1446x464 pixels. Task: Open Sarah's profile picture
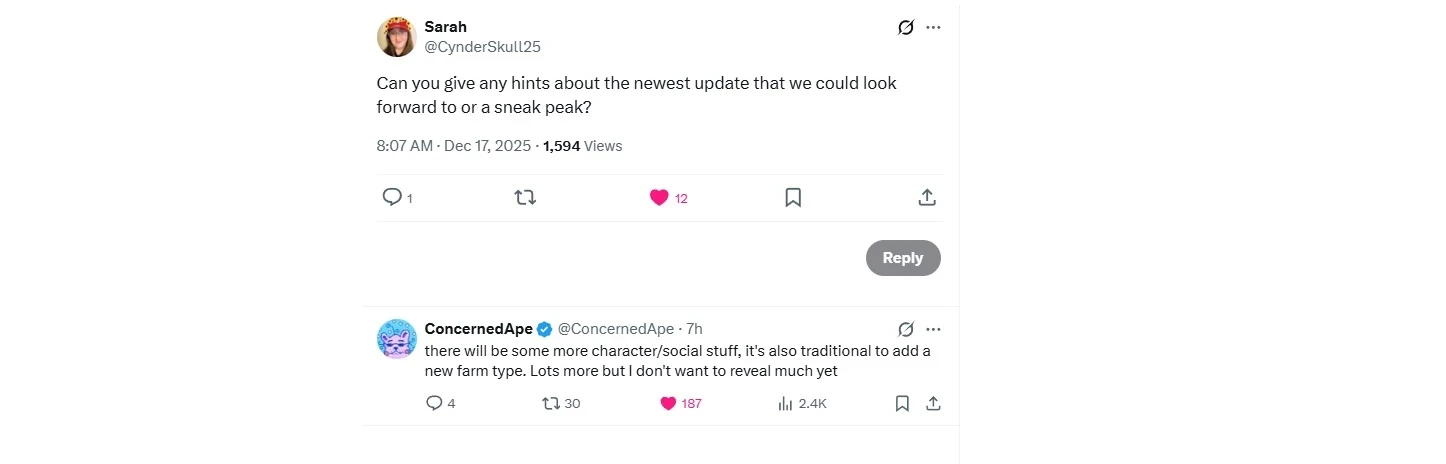pyautogui.click(x=396, y=37)
